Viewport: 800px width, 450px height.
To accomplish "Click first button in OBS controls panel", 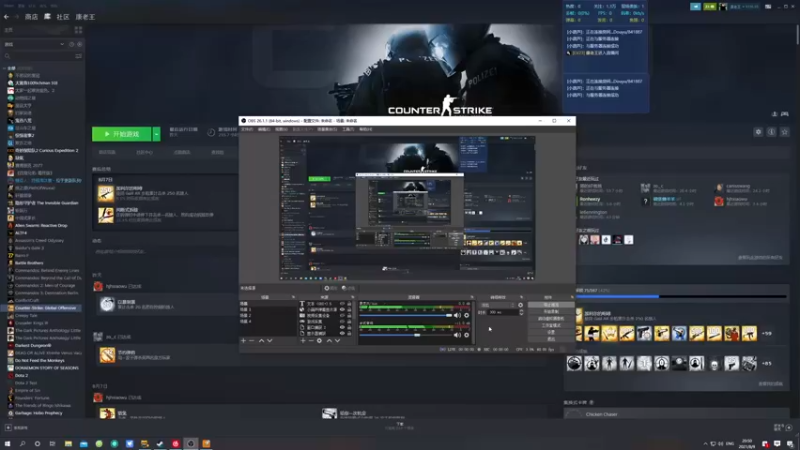I will tap(551, 305).
